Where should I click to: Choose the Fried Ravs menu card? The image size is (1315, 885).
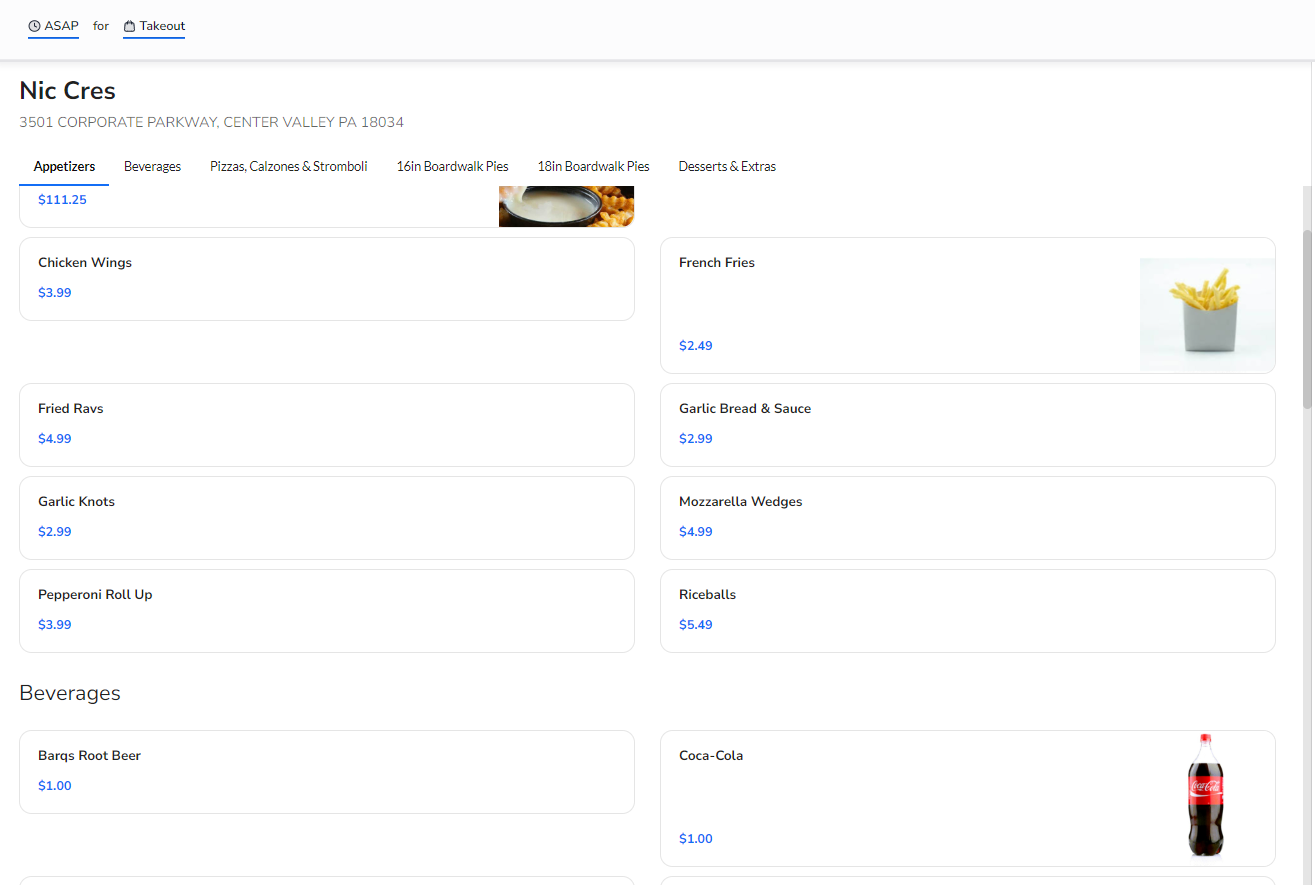click(x=326, y=424)
